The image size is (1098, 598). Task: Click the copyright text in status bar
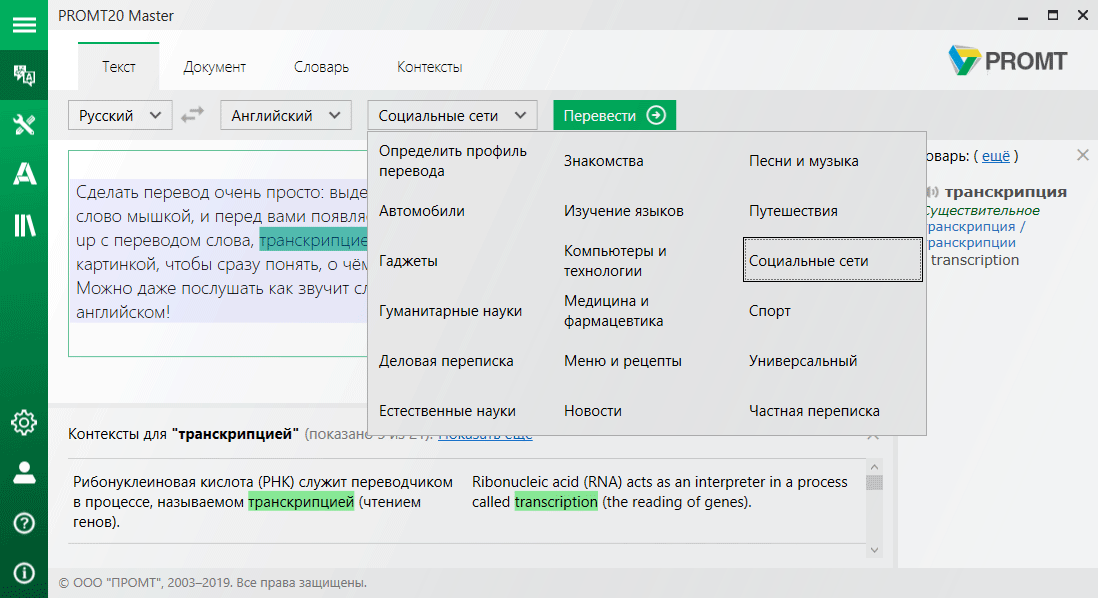tap(213, 583)
